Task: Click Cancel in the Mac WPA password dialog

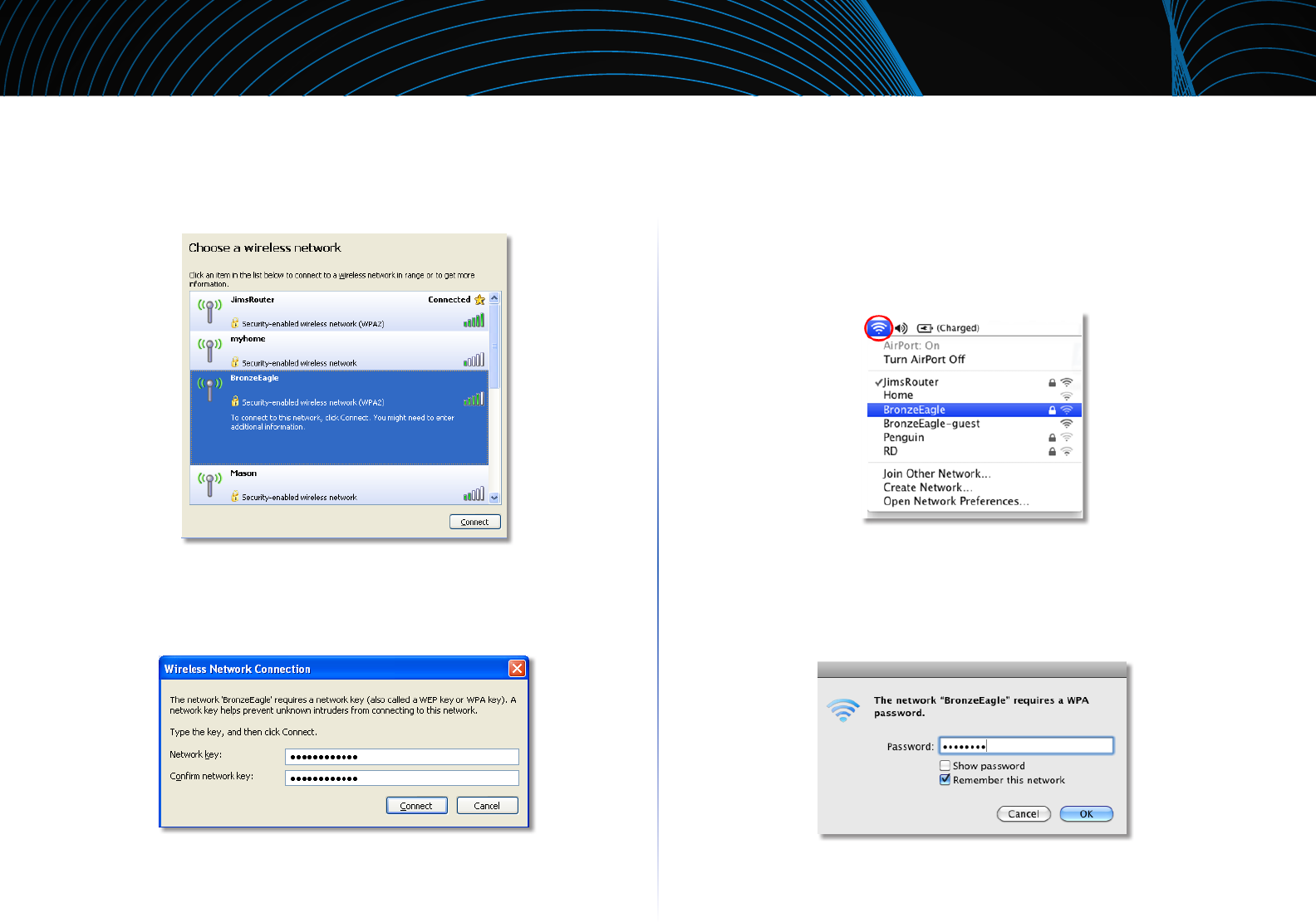Action: tap(1024, 814)
